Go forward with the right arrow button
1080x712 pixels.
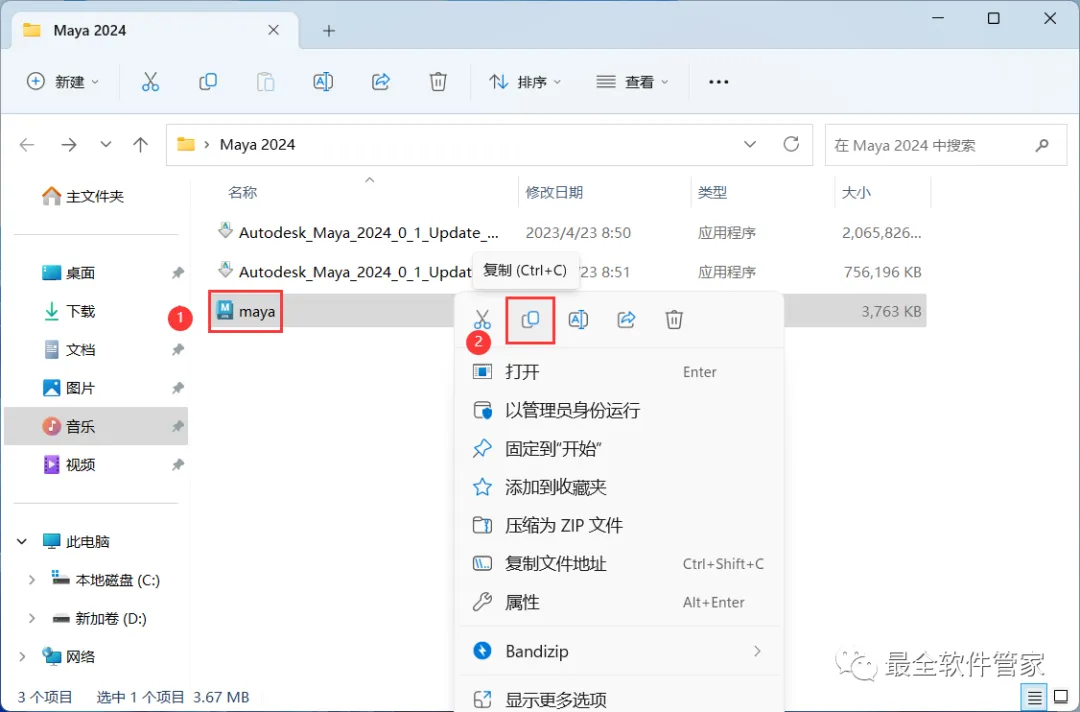[x=69, y=145]
